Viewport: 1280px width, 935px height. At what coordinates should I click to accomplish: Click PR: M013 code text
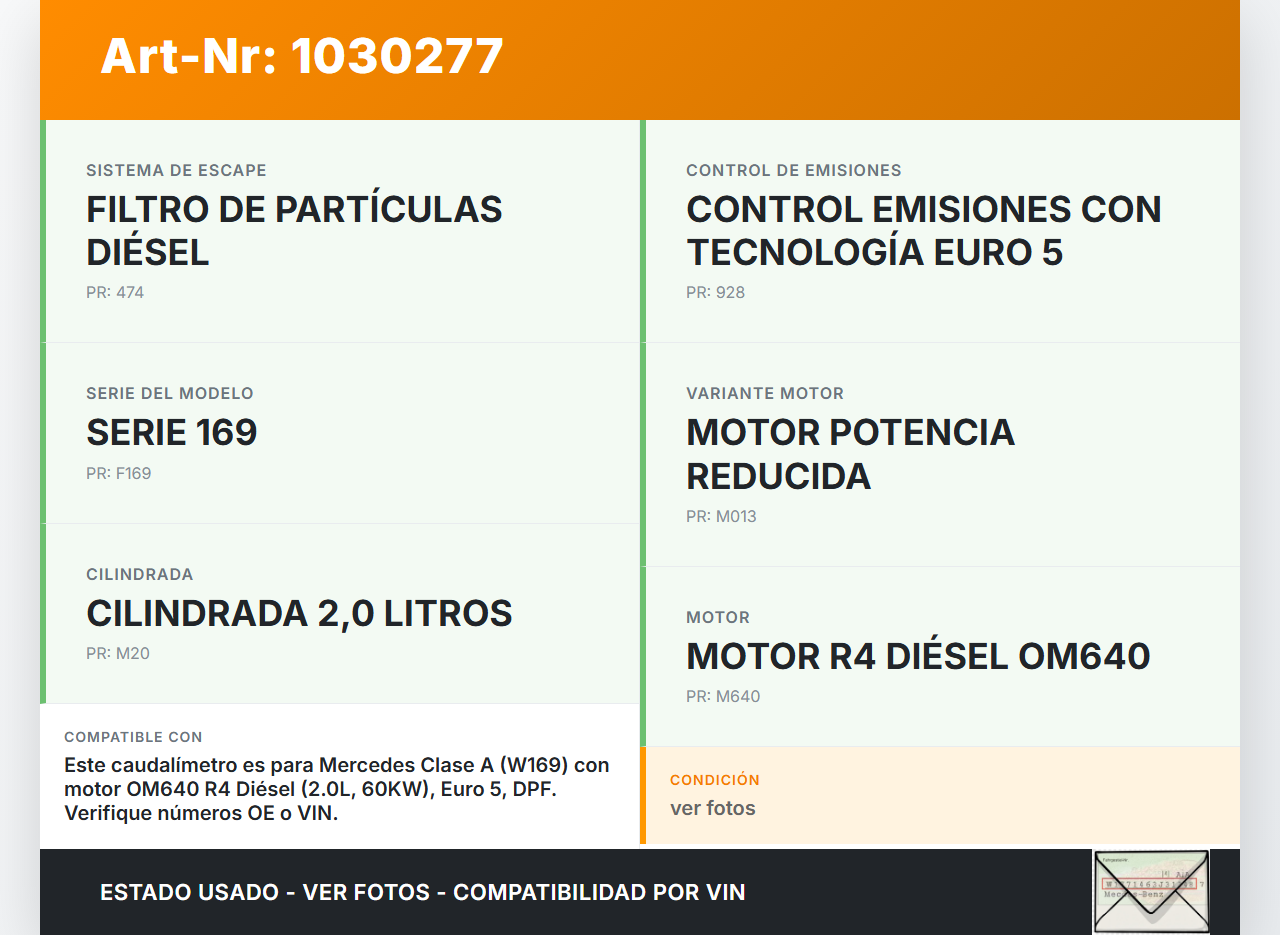click(x=721, y=517)
